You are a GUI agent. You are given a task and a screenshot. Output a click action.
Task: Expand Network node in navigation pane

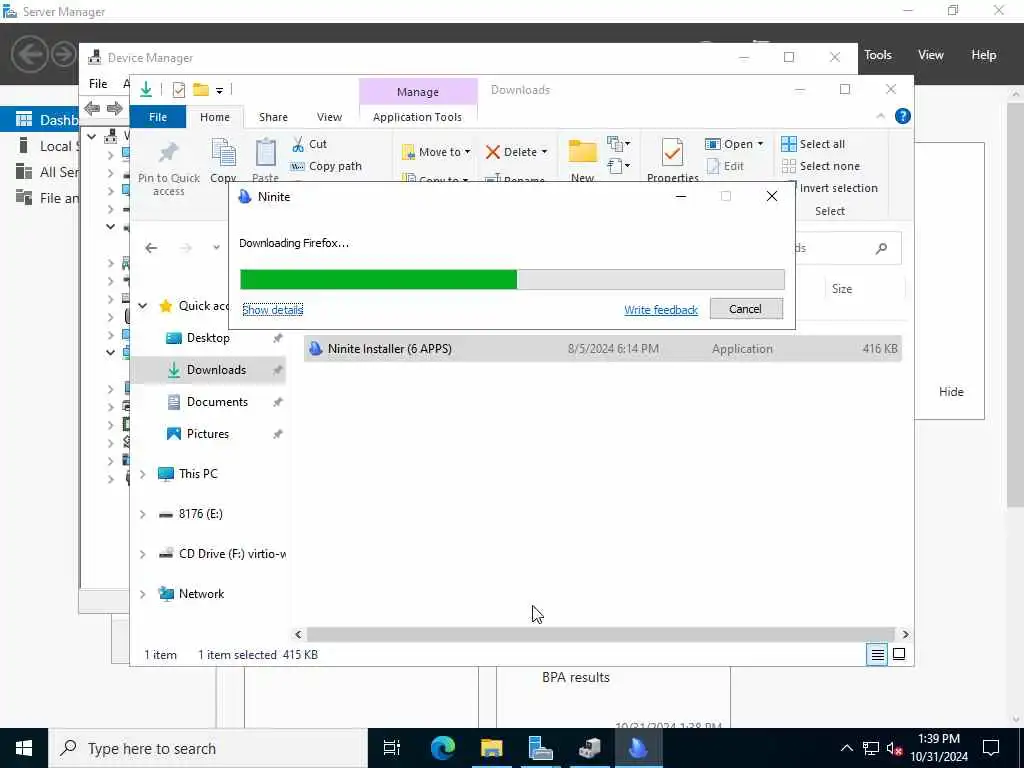pyautogui.click(x=142, y=594)
